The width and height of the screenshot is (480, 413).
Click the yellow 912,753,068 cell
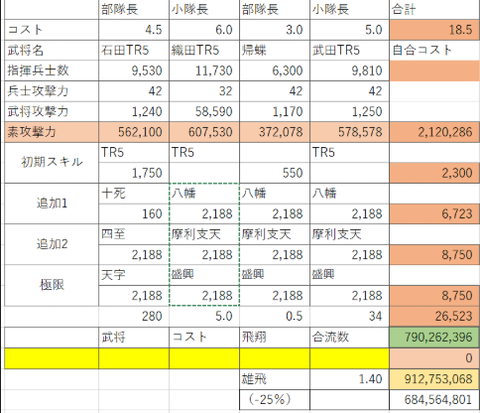435,379
